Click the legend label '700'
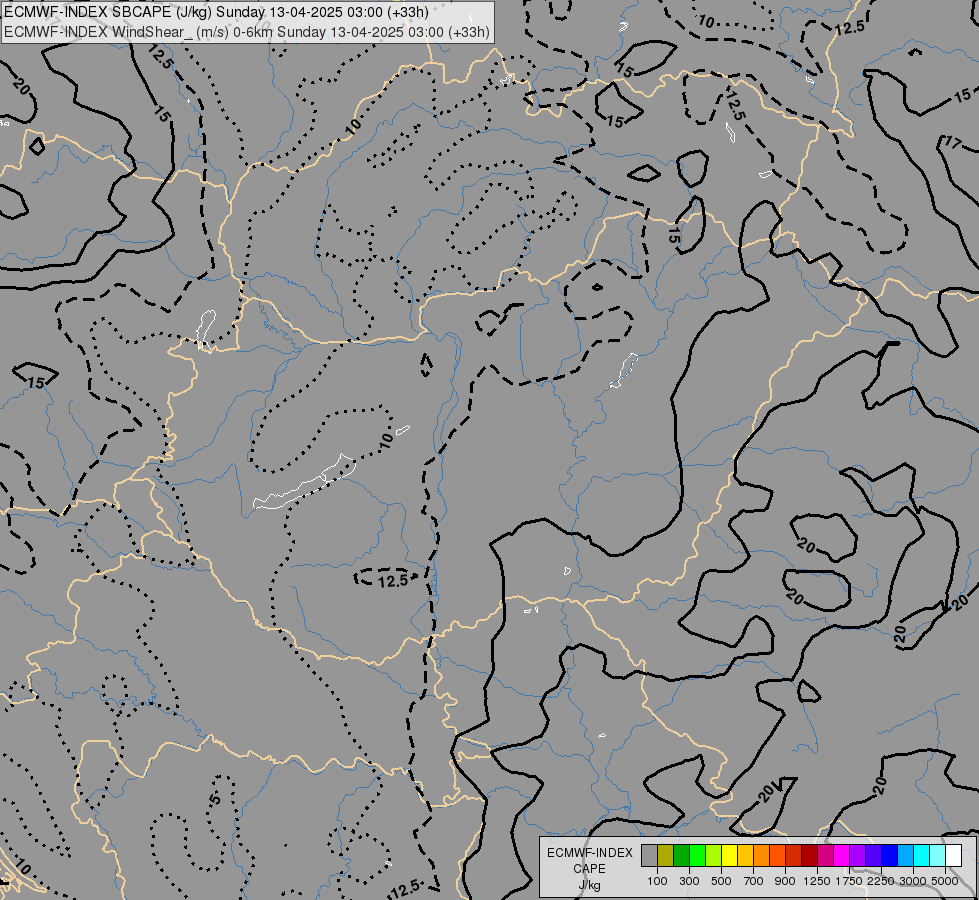Image resolution: width=979 pixels, height=900 pixels. [x=754, y=881]
